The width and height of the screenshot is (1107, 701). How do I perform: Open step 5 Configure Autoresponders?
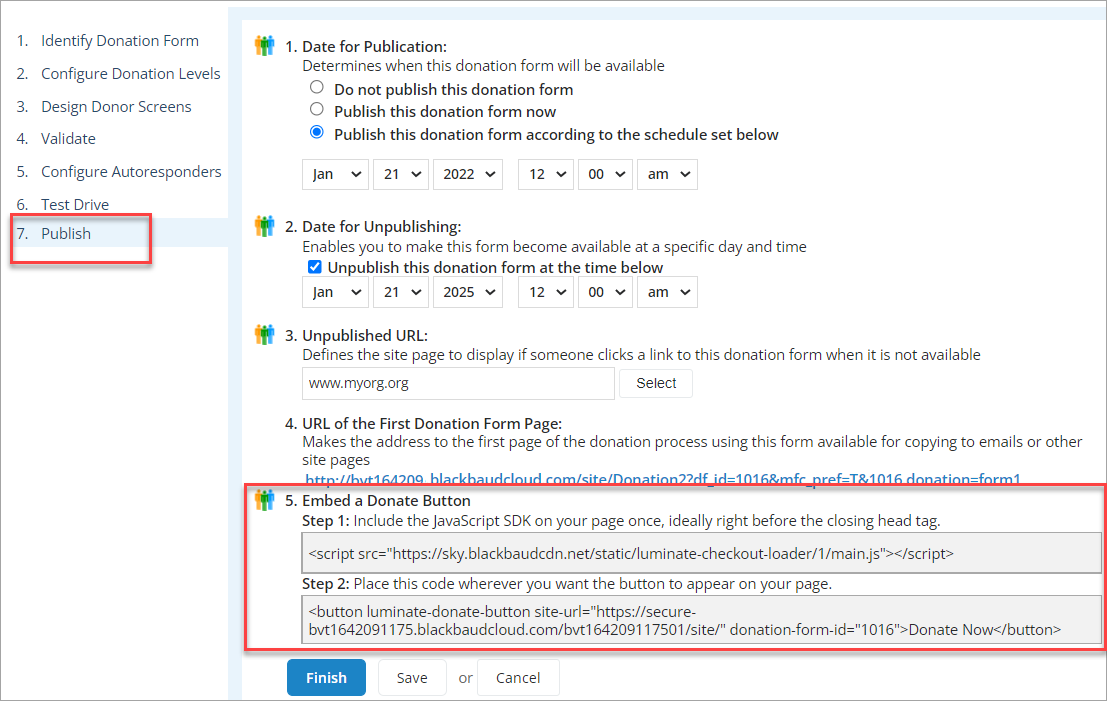point(131,172)
